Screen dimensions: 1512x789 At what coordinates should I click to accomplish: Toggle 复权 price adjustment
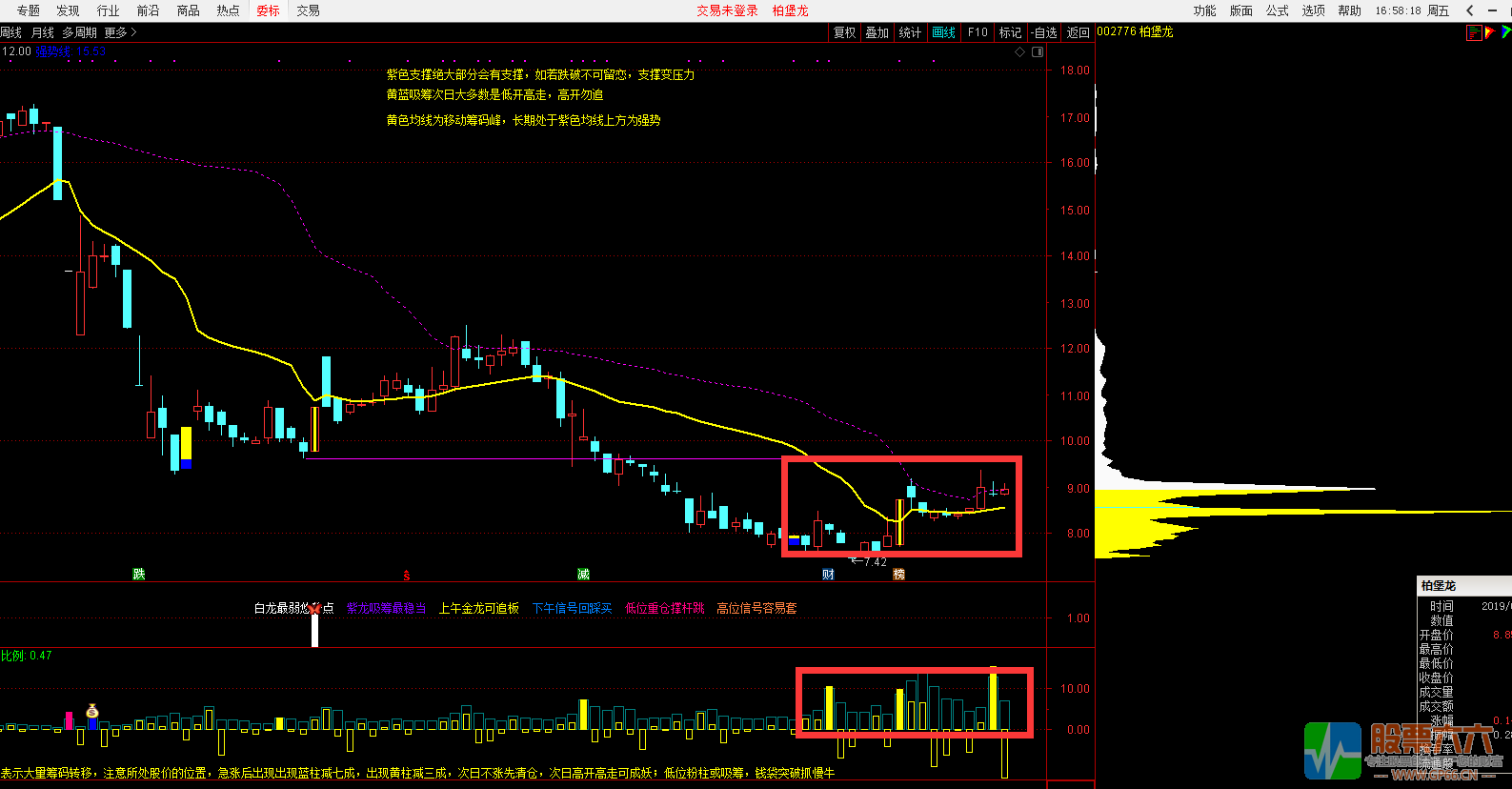[845, 32]
